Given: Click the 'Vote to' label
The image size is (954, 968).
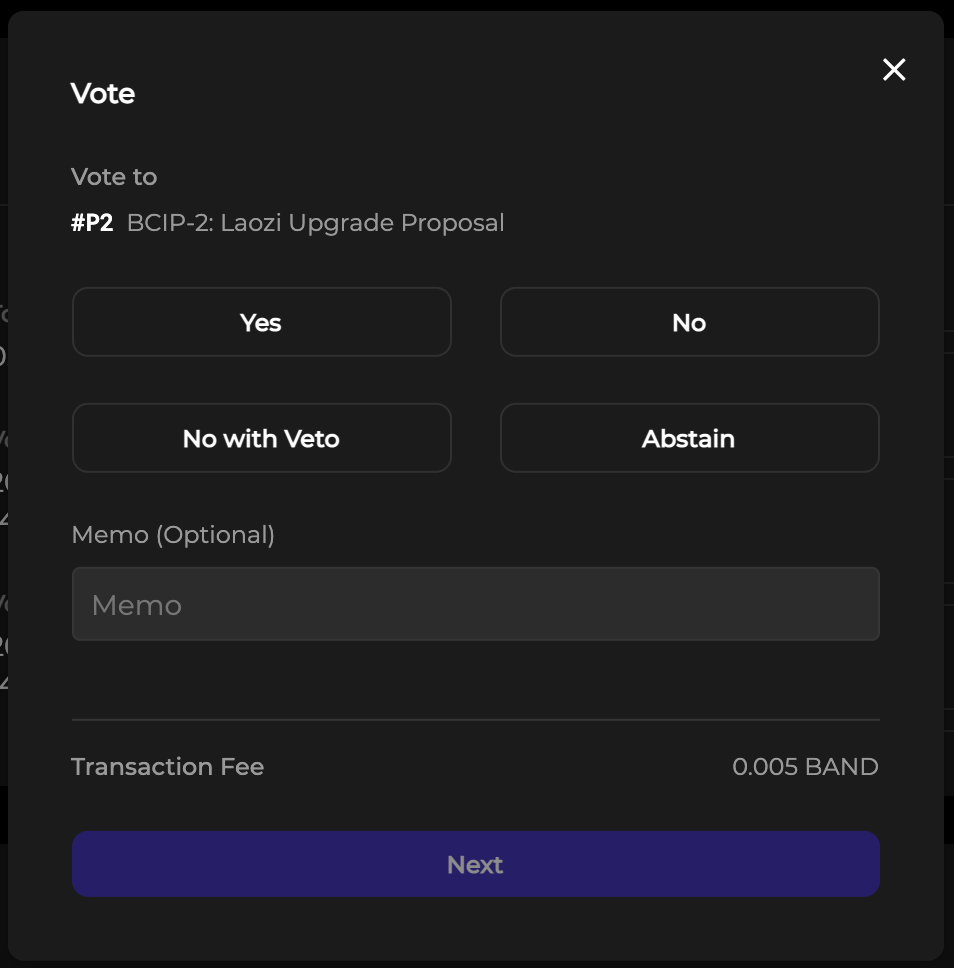Looking at the screenshot, I should point(114,177).
